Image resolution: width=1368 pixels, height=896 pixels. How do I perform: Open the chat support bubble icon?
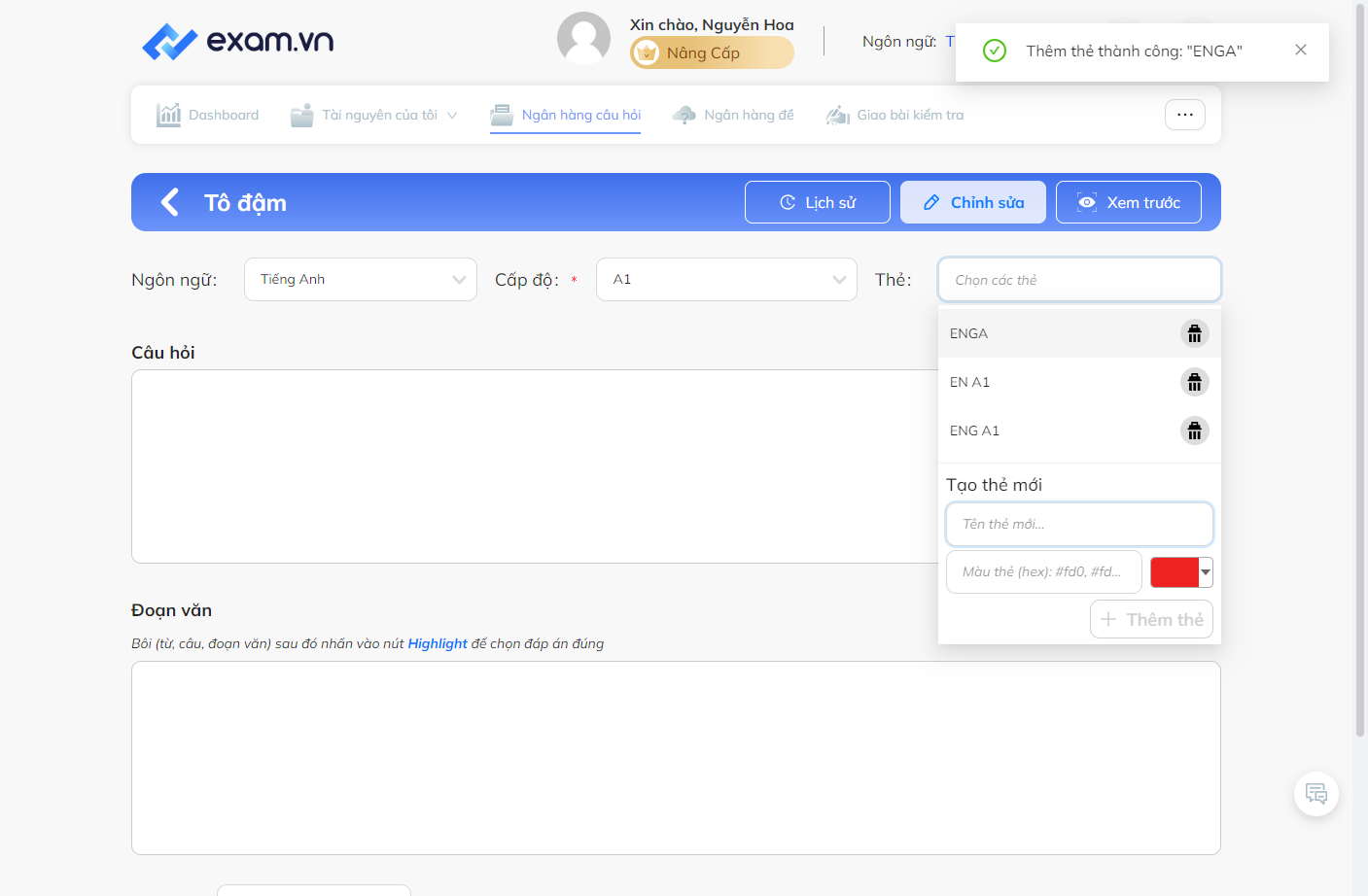click(1316, 794)
